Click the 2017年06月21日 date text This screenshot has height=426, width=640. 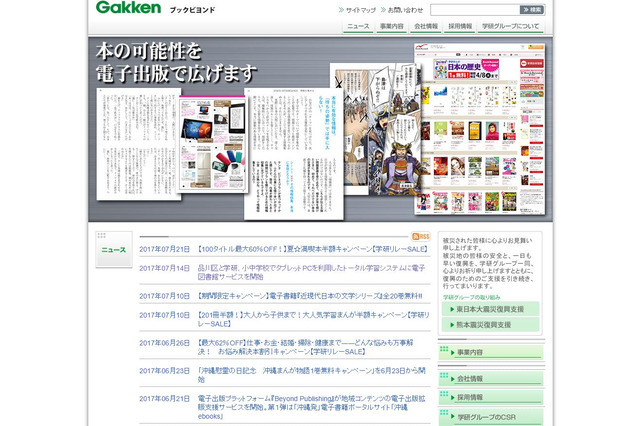(164, 398)
